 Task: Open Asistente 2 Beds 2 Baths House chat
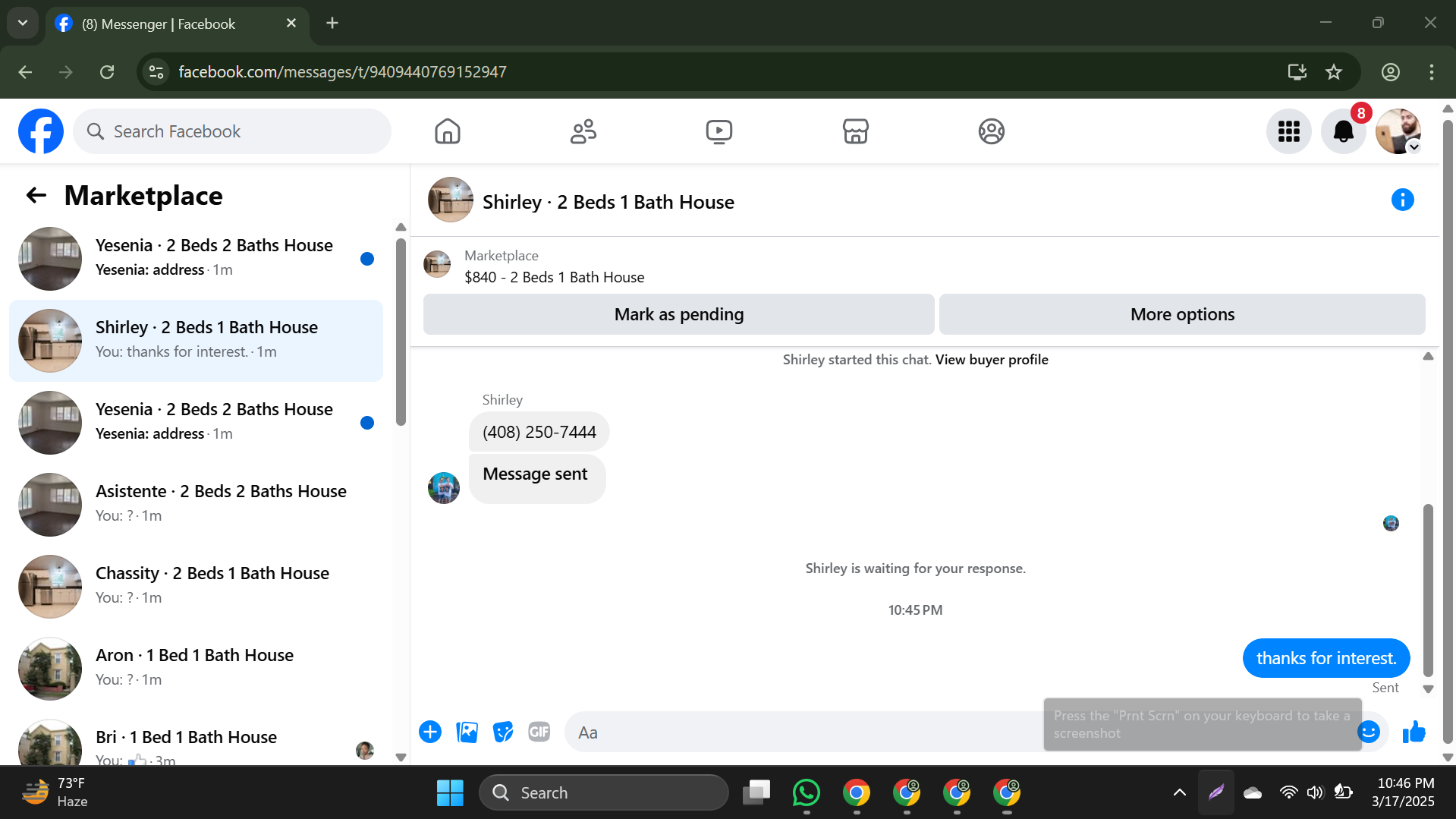pos(196,505)
